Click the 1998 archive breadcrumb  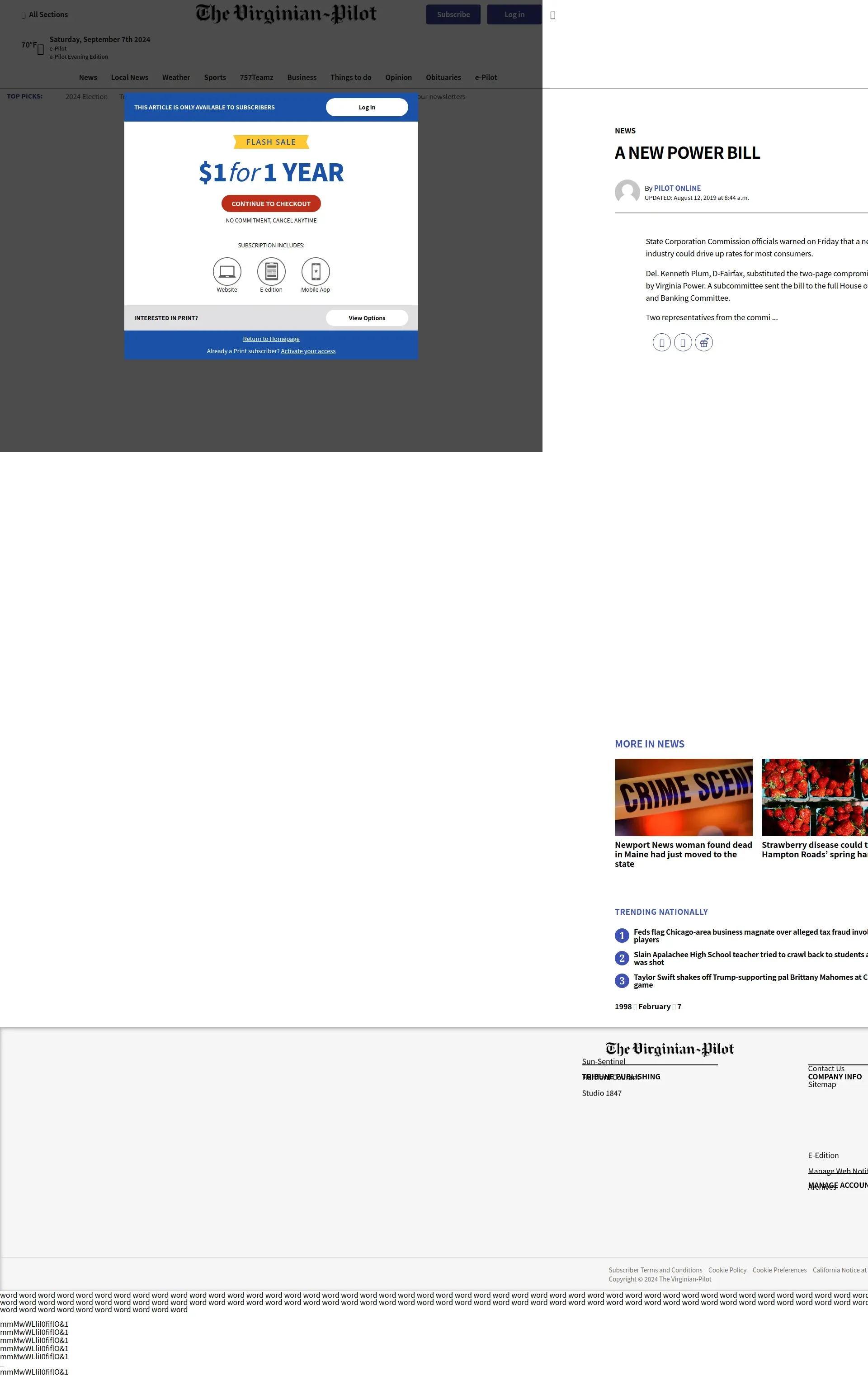pos(623,1007)
